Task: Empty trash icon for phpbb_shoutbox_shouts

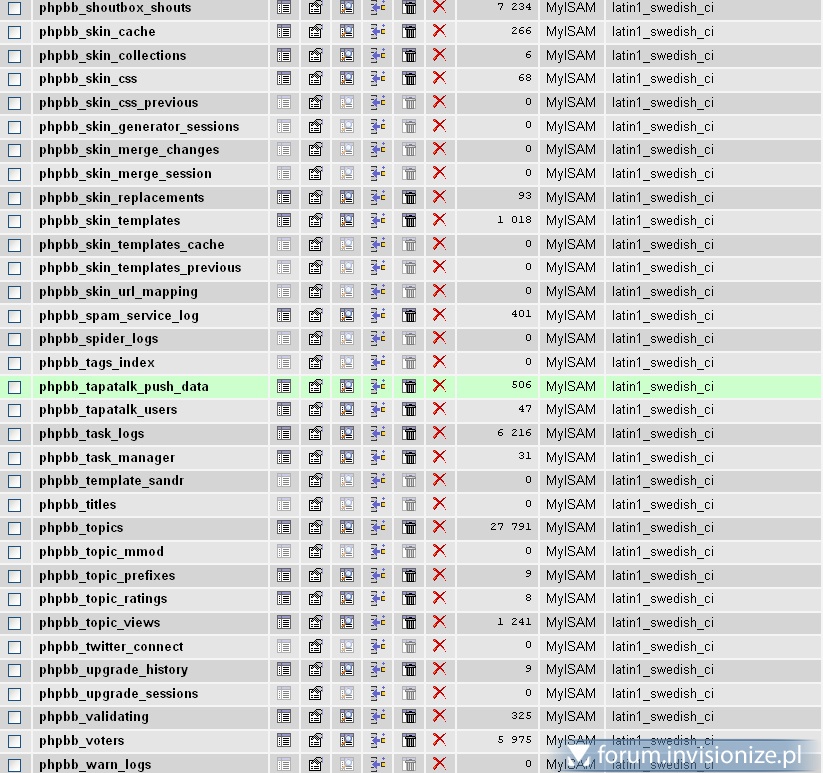Action: coord(409,8)
